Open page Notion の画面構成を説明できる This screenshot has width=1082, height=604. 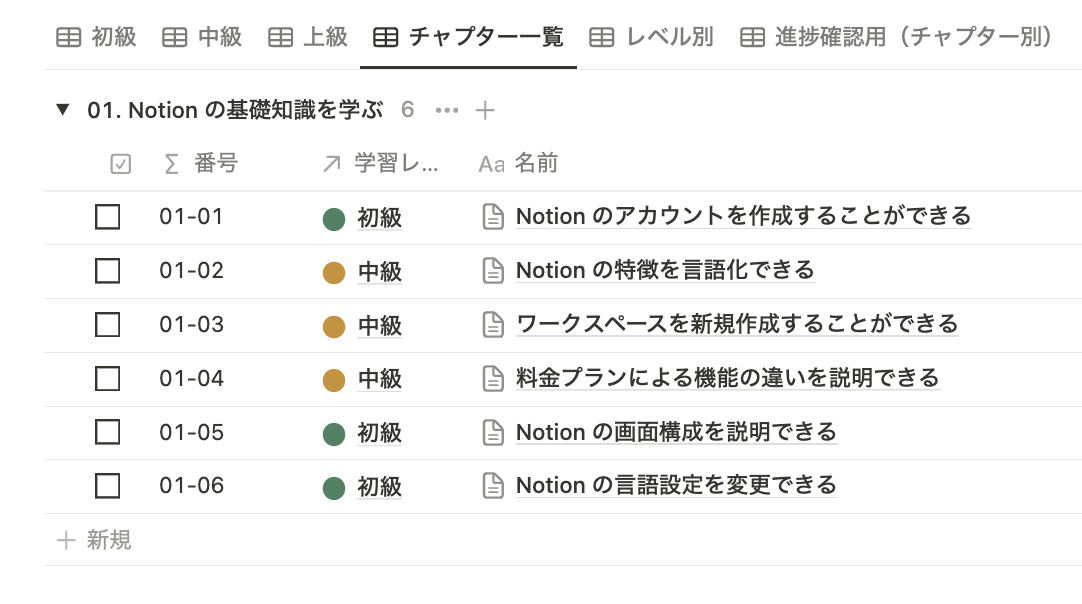click(x=676, y=431)
